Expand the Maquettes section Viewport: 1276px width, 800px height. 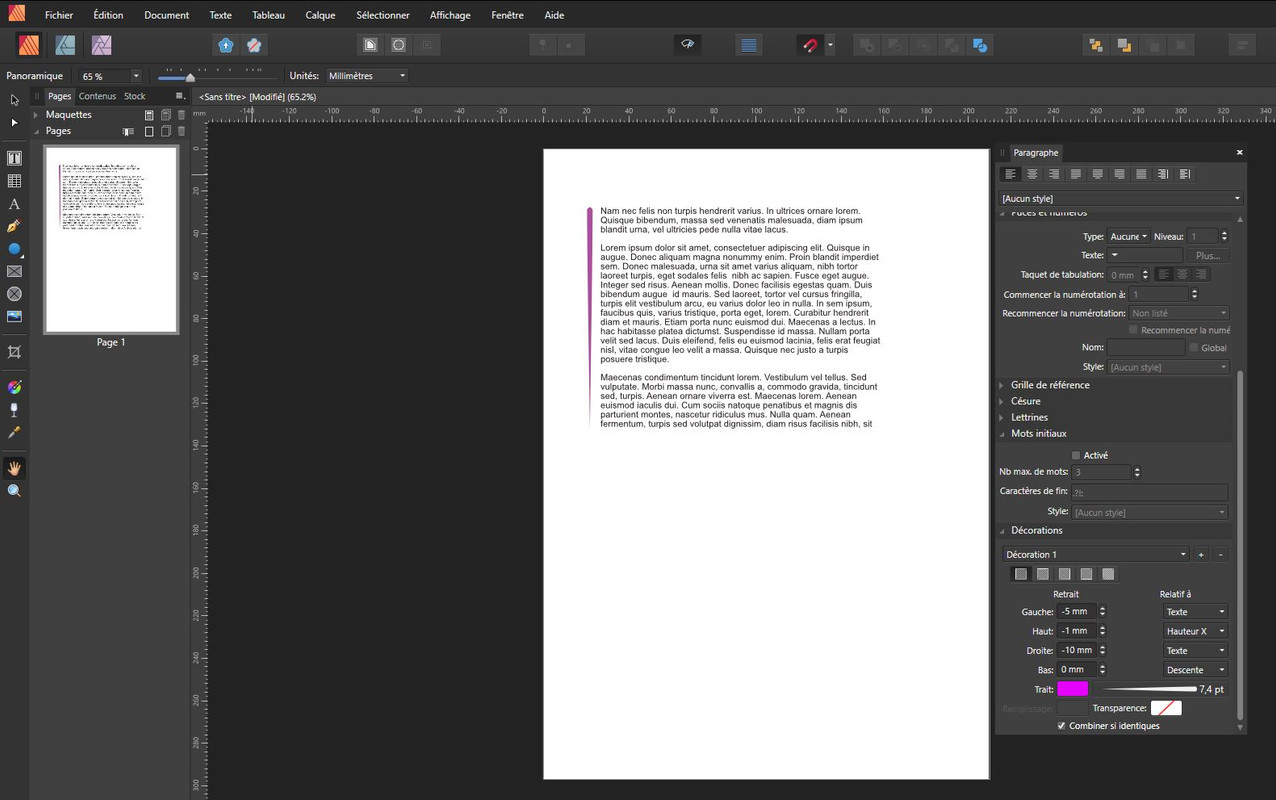click(36, 115)
